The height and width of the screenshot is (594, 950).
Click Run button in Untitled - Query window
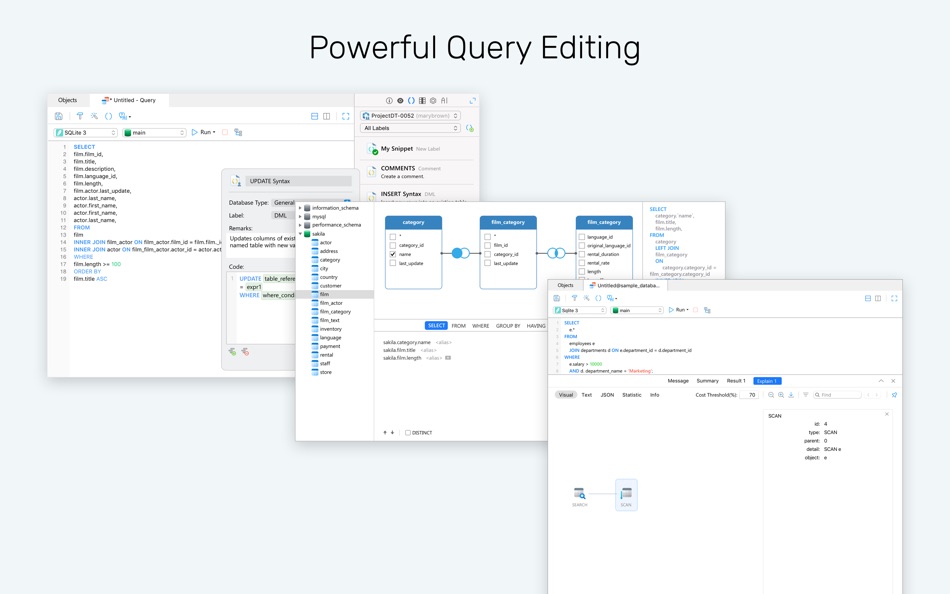pos(204,132)
